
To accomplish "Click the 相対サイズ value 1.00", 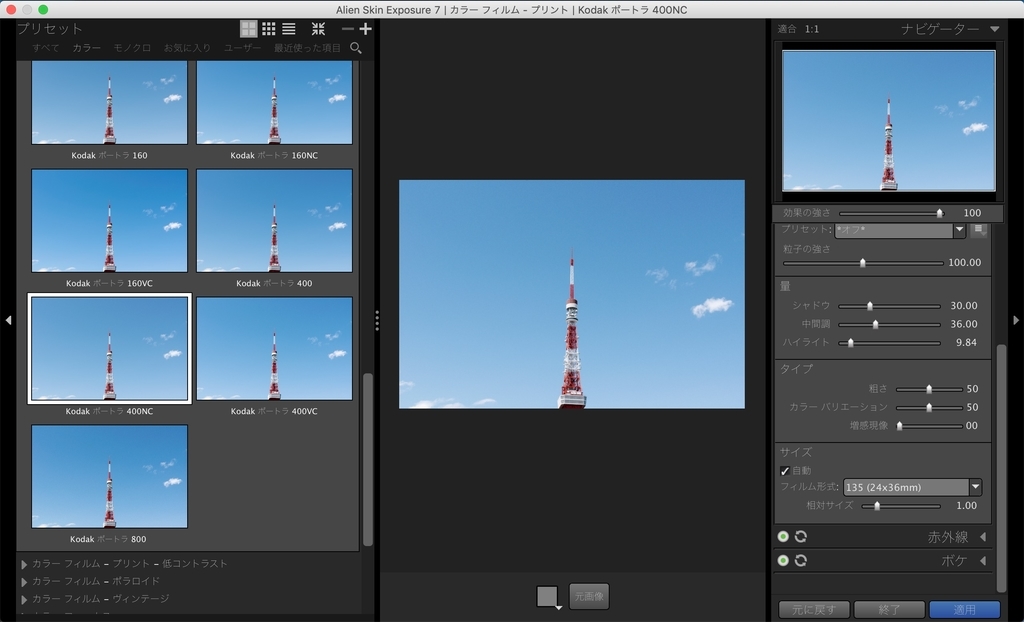I will (x=967, y=506).
